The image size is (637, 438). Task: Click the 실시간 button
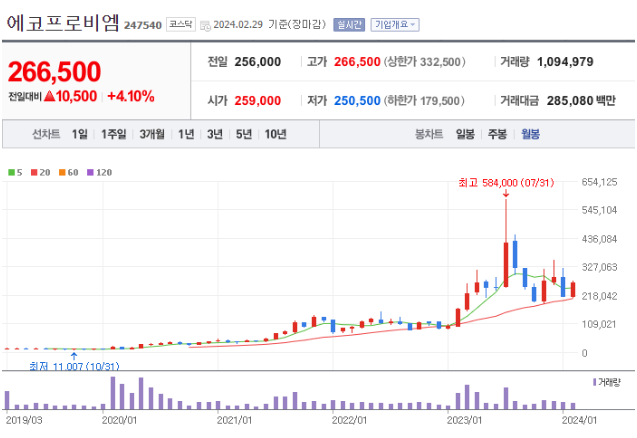pyautogui.click(x=349, y=25)
